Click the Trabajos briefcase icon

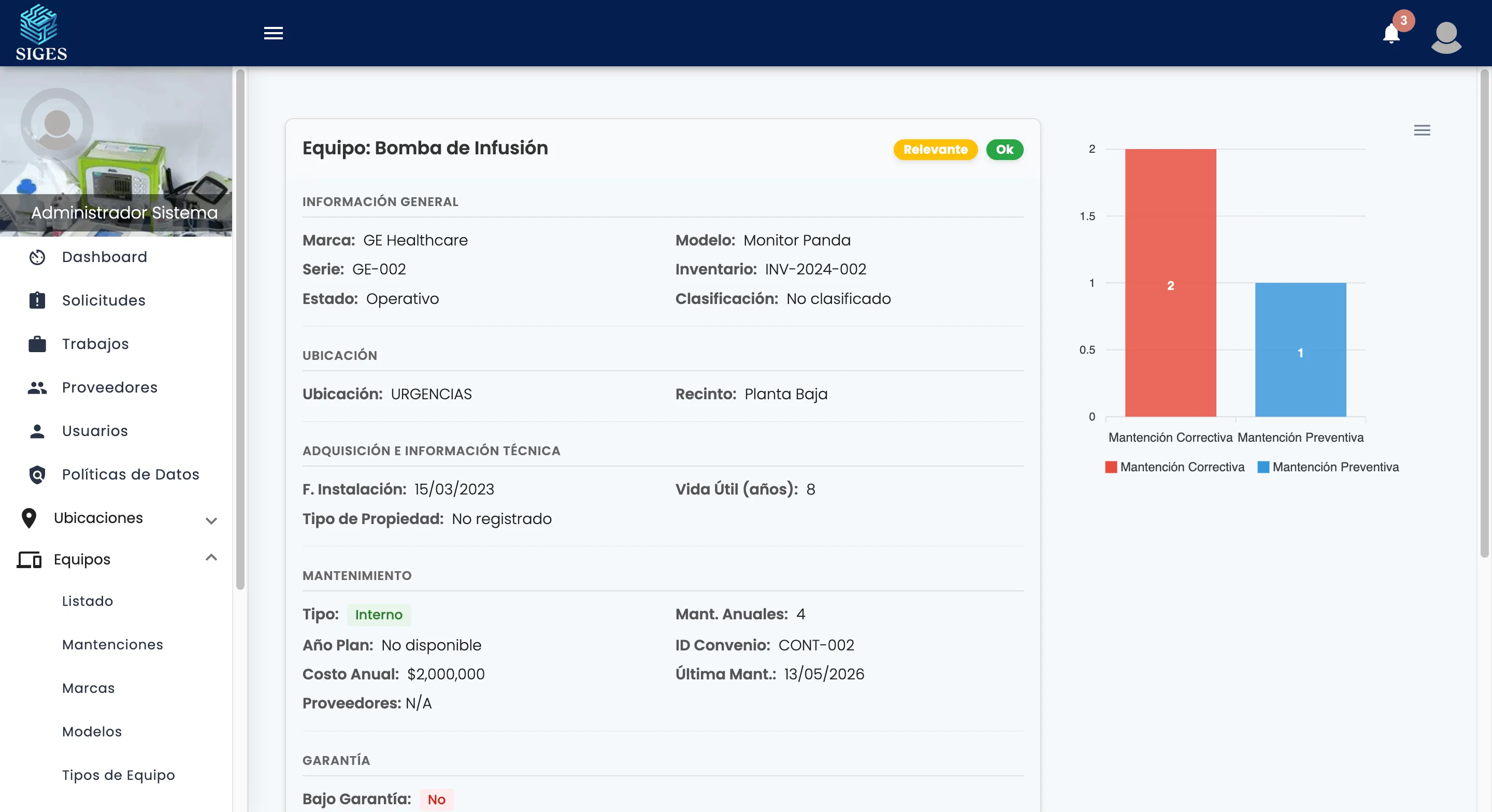point(37,344)
